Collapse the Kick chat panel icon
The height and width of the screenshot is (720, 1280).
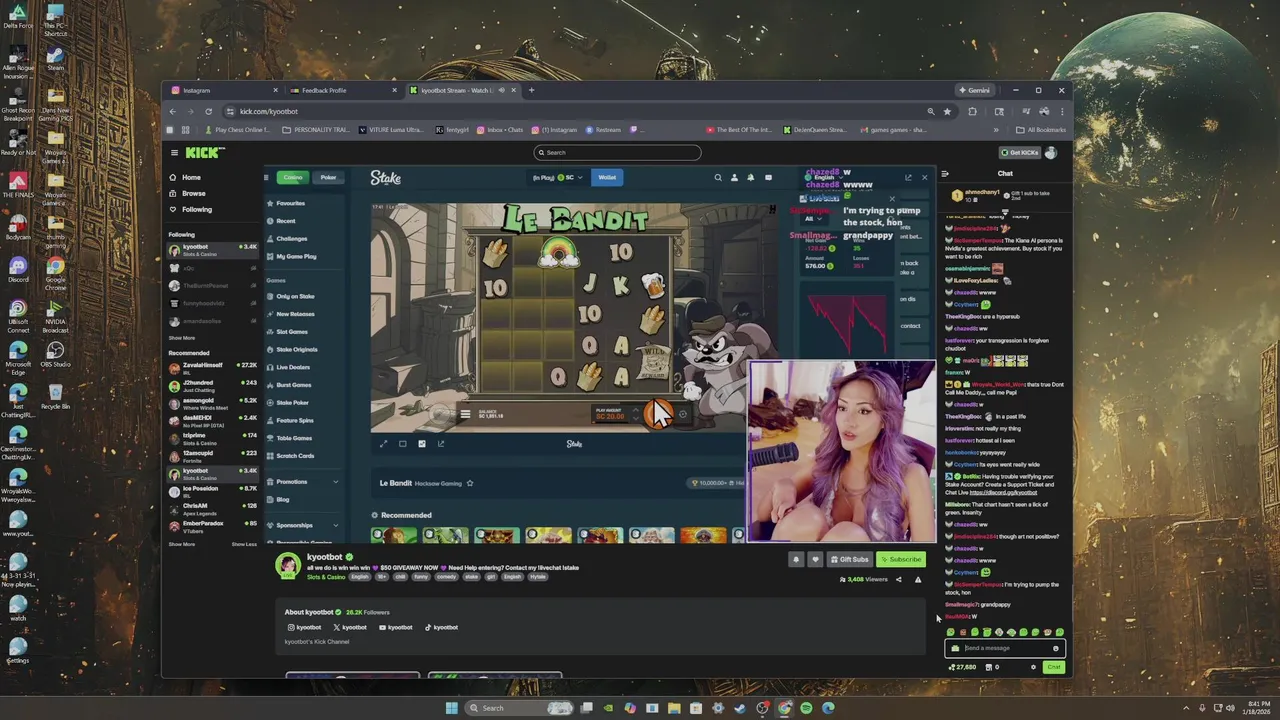tap(945, 174)
